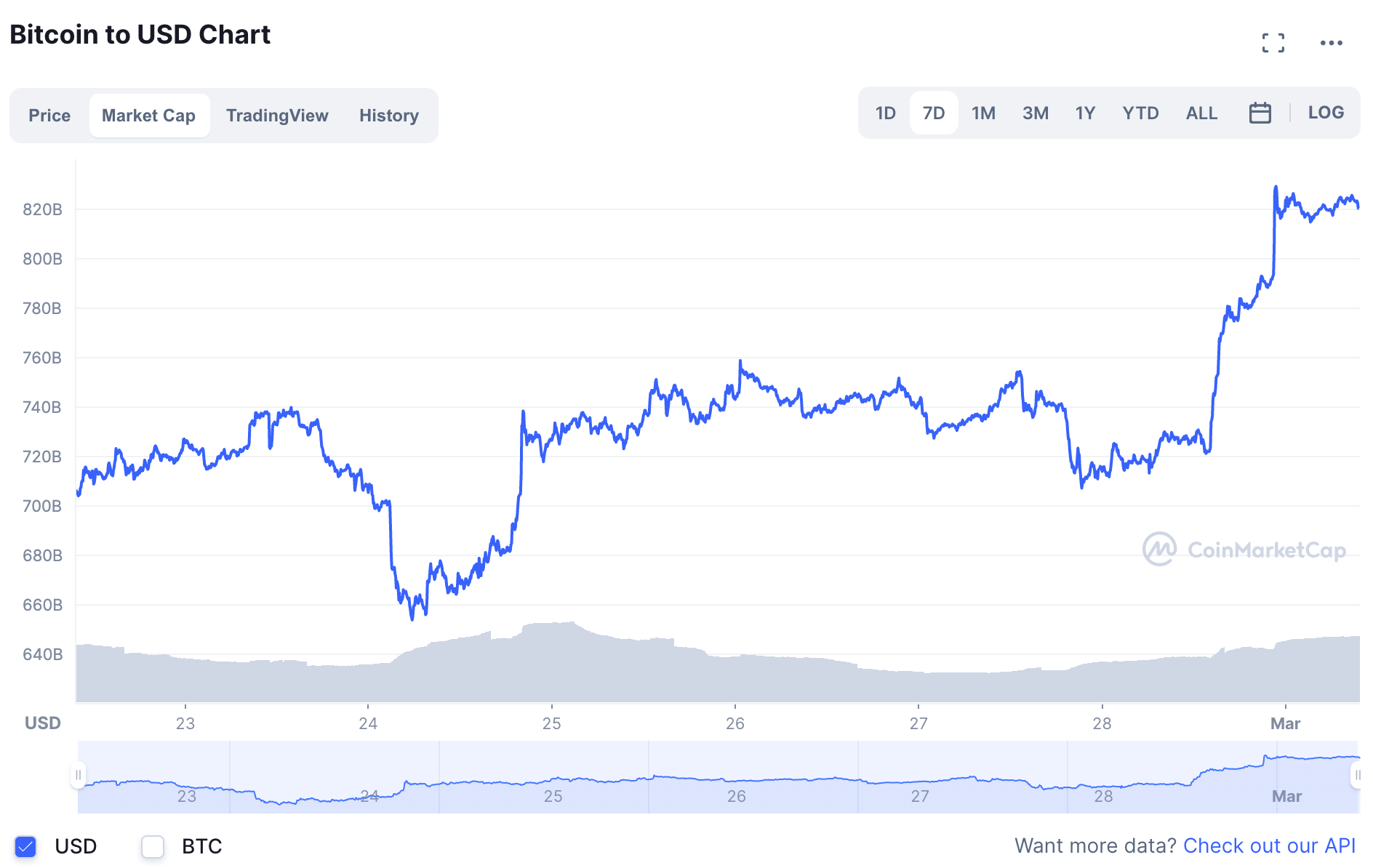Select the 3M time range
Viewport: 1373px width, 868px height.
[x=1035, y=113]
